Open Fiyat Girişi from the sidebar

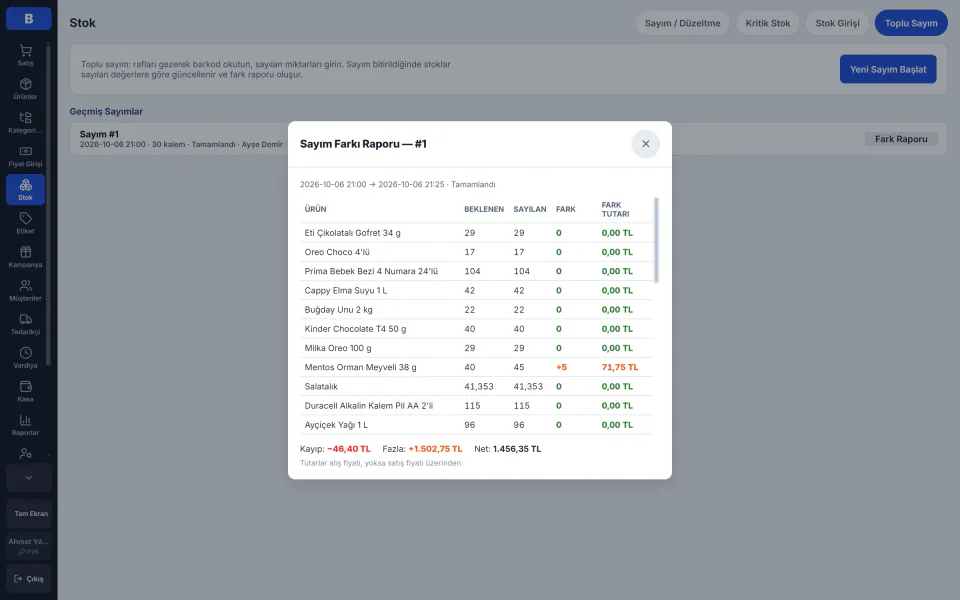pyautogui.click(x=25, y=156)
